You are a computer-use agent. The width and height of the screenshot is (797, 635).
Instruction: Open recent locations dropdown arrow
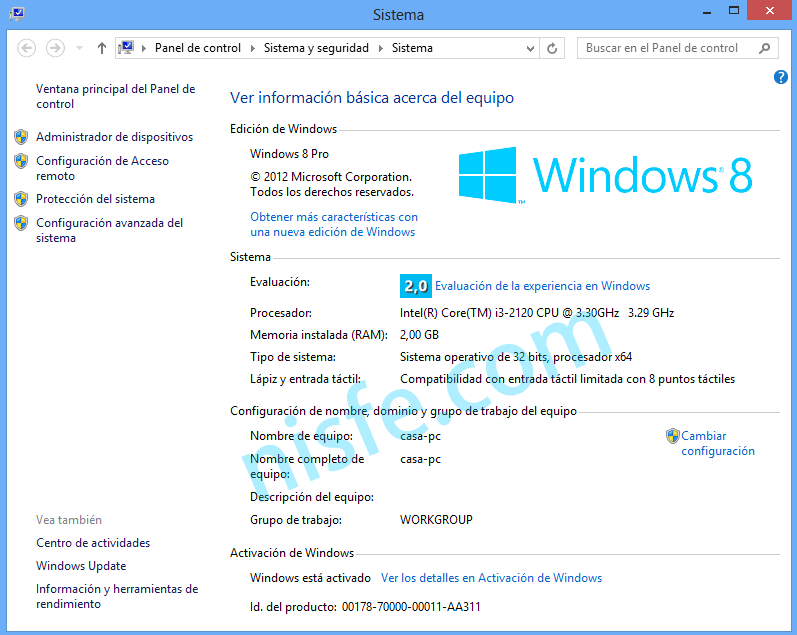(x=79, y=48)
